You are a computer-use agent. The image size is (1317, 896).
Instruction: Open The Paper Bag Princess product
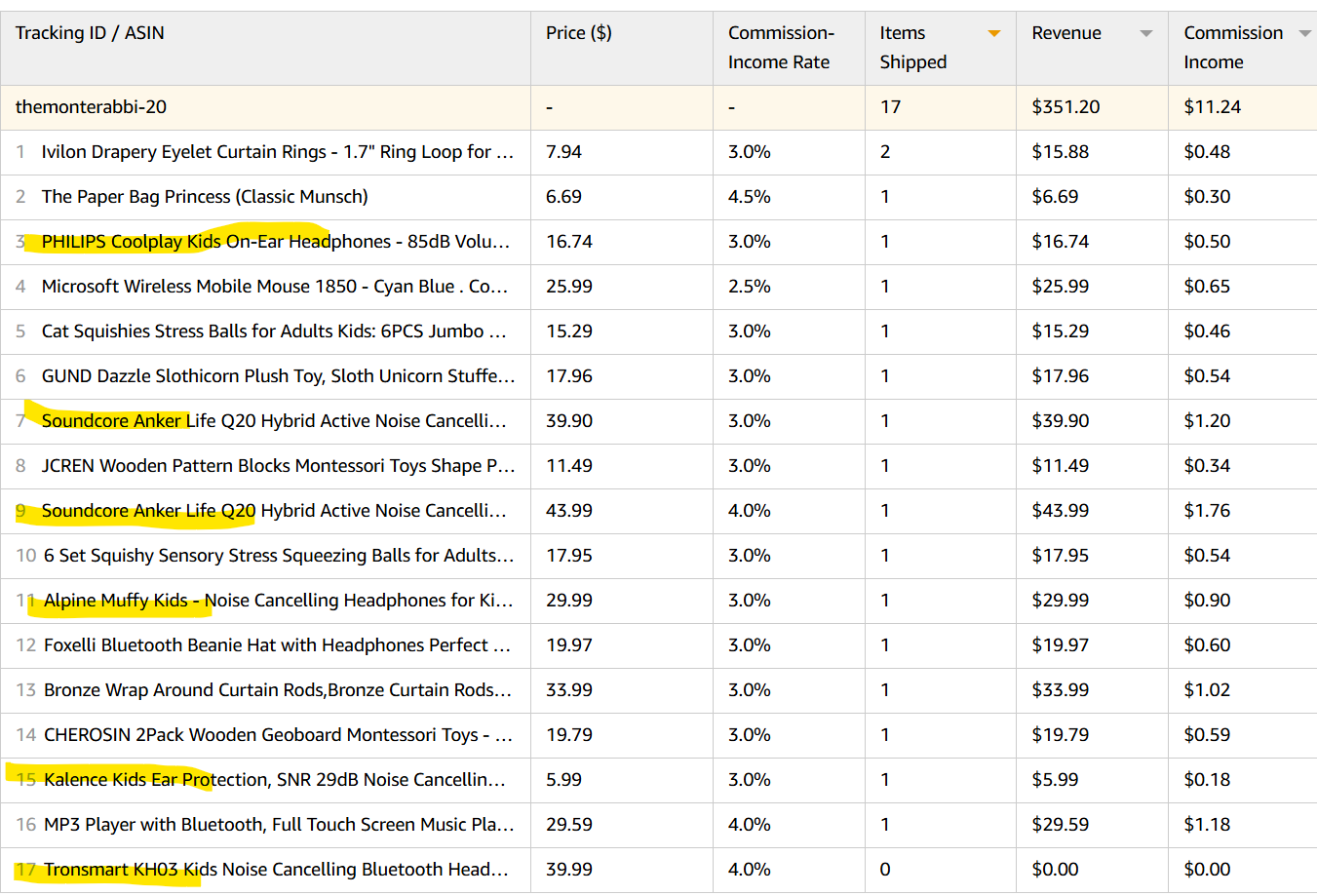[x=205, y=197]
